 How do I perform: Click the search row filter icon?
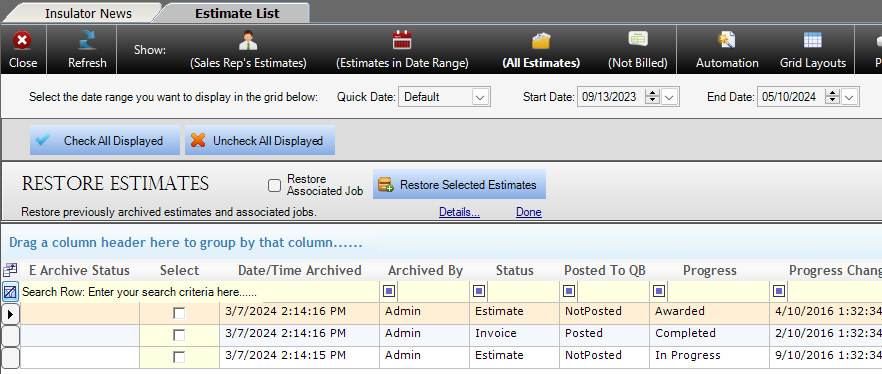pyautogui.click(x=10, y=292)
